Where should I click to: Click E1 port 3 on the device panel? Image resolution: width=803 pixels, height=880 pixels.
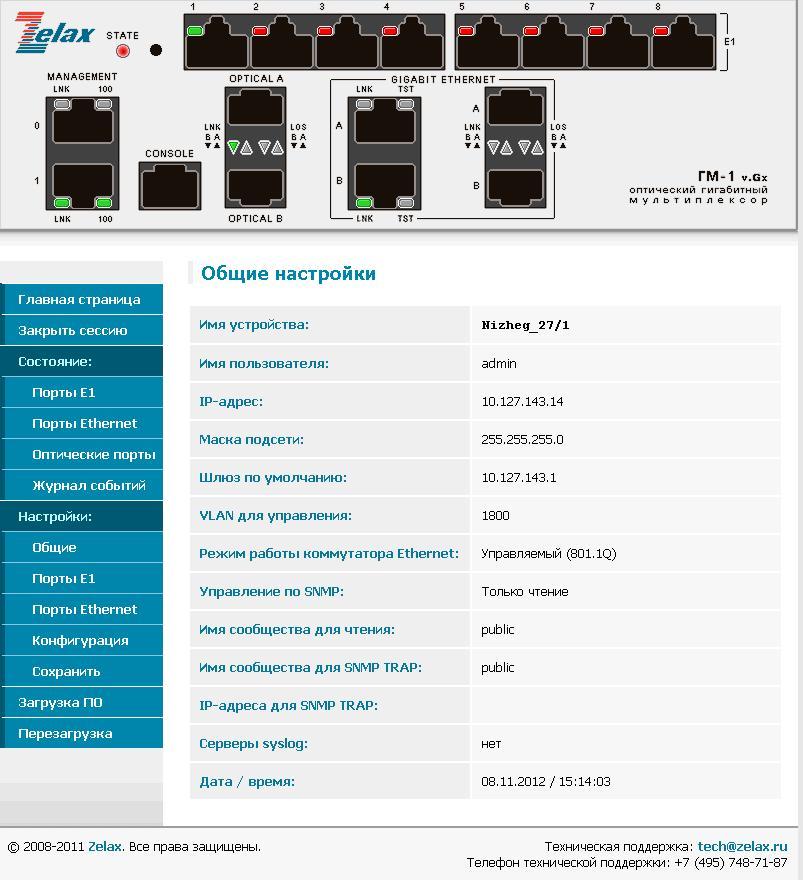click(x=347, y=43)
